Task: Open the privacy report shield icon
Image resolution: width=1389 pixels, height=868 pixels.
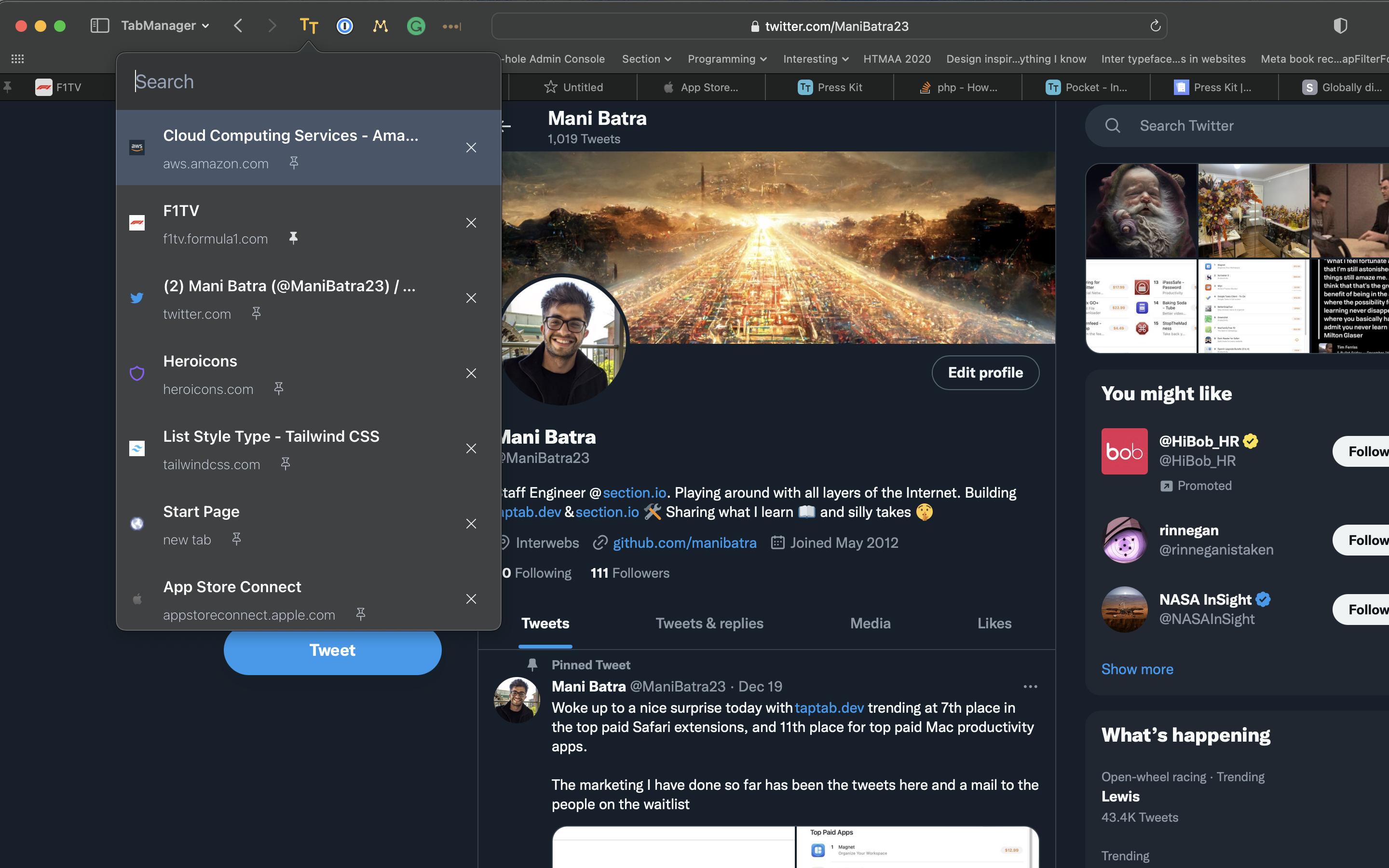Action: [x=1340, y=26]
